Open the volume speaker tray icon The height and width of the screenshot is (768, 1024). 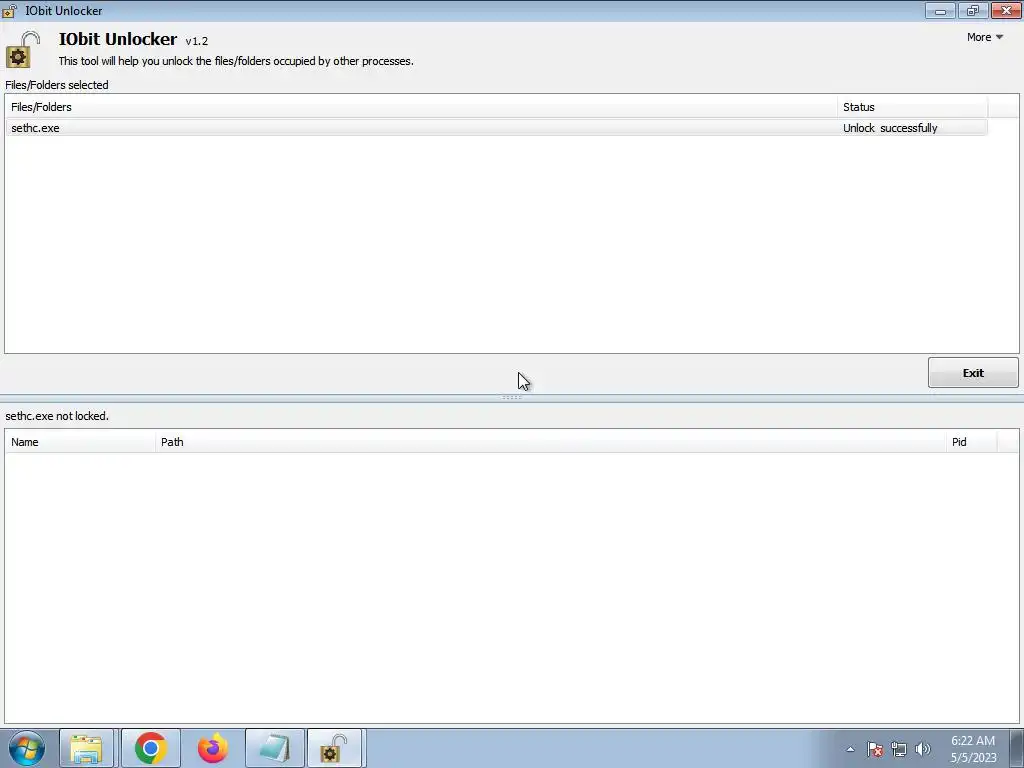click(x=923, y=749)
